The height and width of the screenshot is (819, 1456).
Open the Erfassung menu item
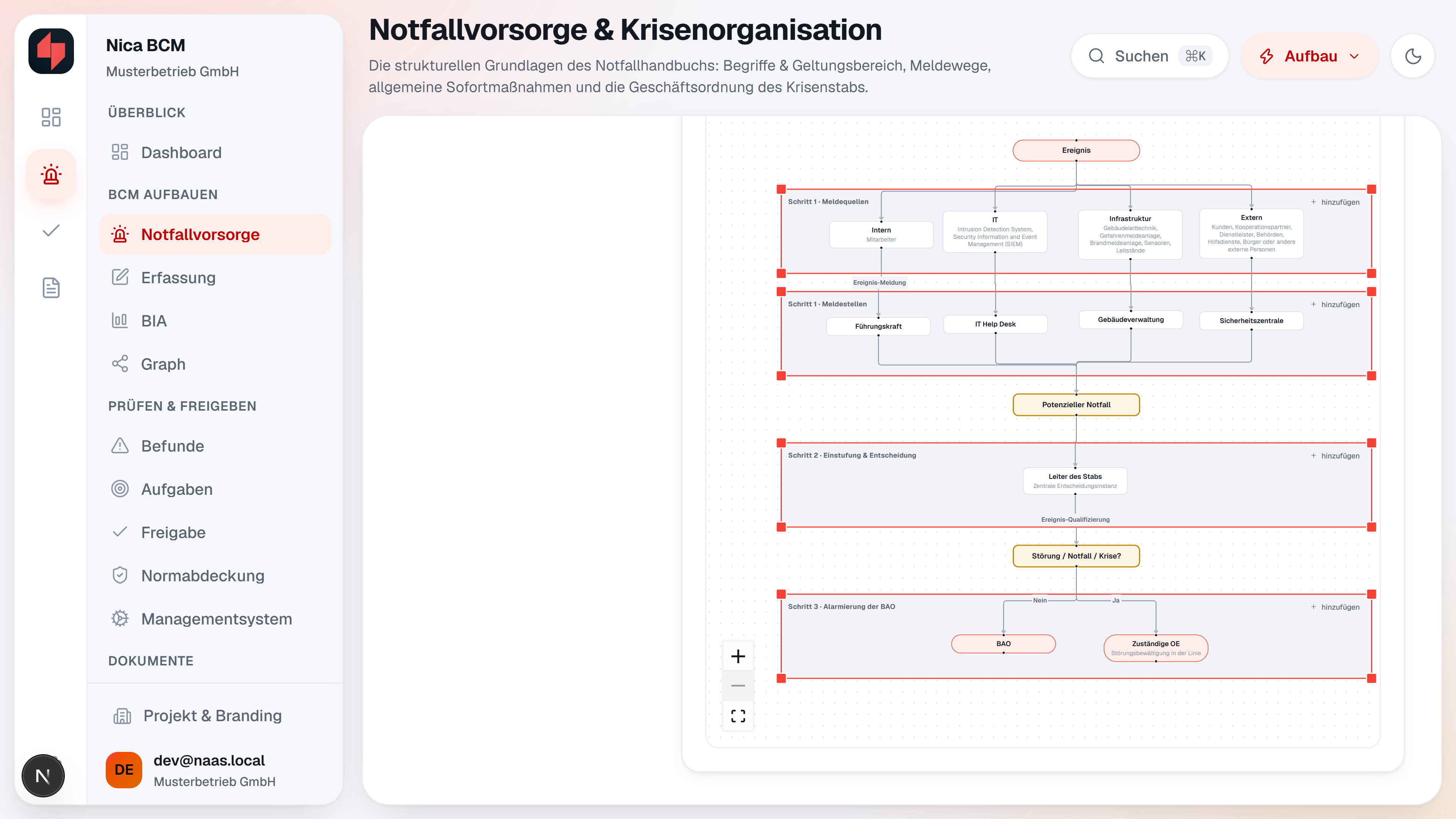click(215, 278)
